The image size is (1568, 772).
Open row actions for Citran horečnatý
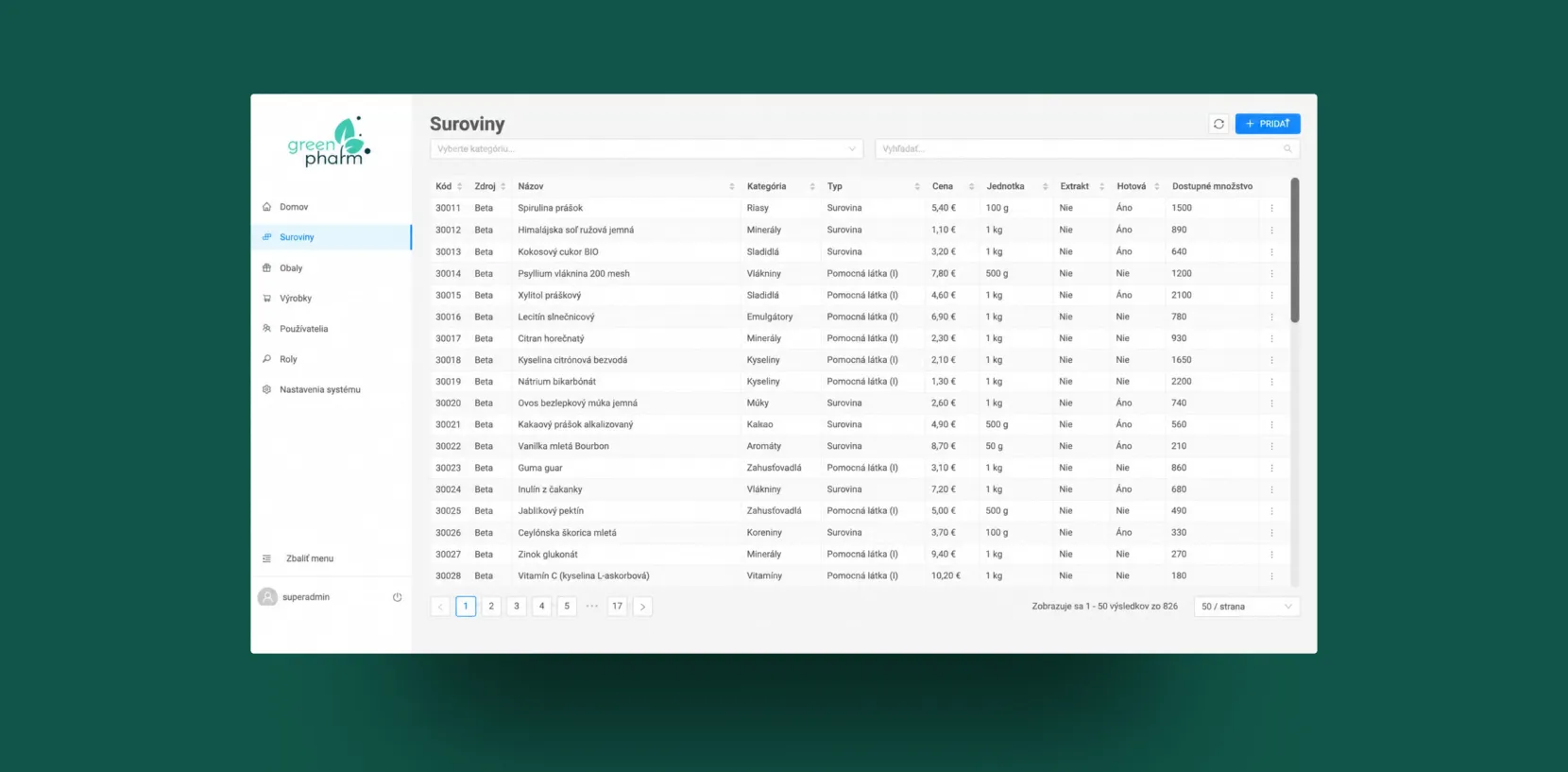point(1271,338)
